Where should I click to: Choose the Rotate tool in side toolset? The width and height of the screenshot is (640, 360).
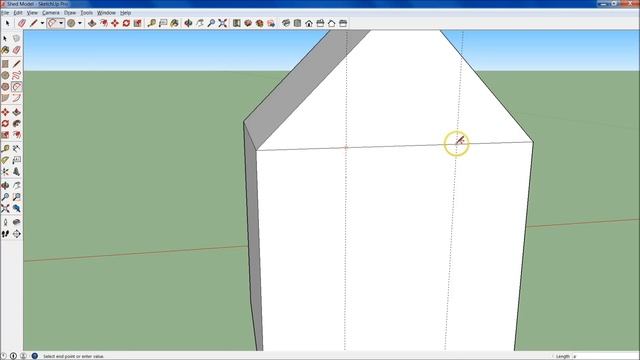[5, 123]
